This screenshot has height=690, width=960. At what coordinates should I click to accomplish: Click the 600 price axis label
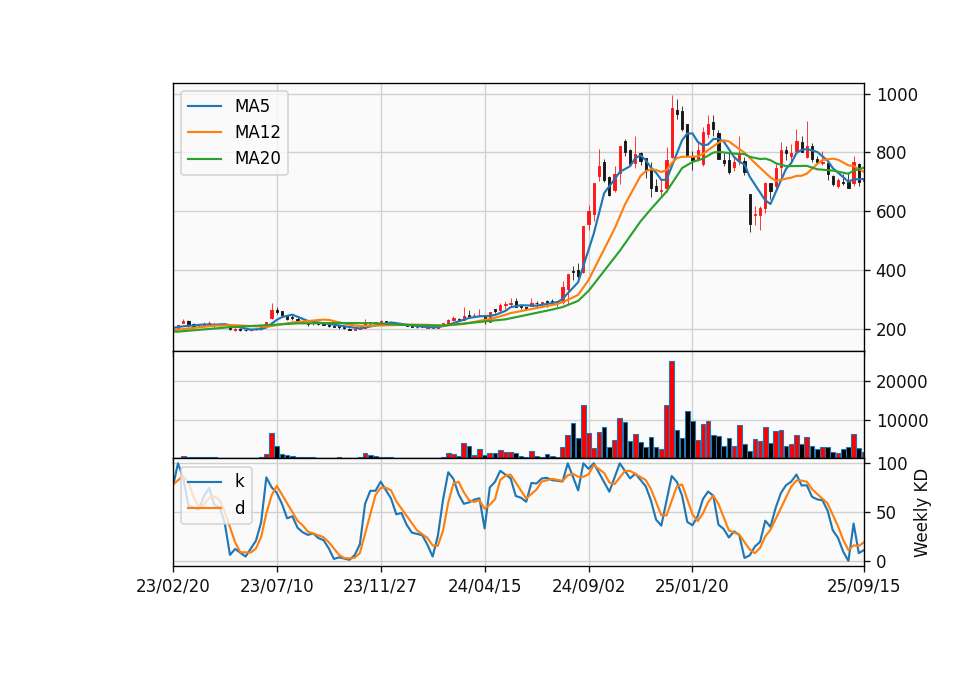[891, 212]
